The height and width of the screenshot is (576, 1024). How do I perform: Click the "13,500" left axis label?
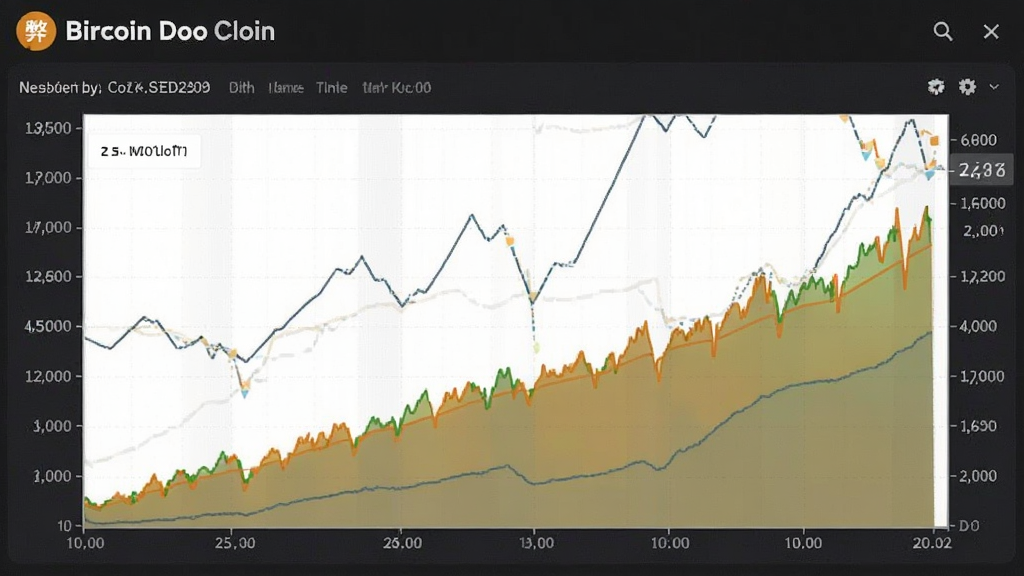click(x=48, y=128)
